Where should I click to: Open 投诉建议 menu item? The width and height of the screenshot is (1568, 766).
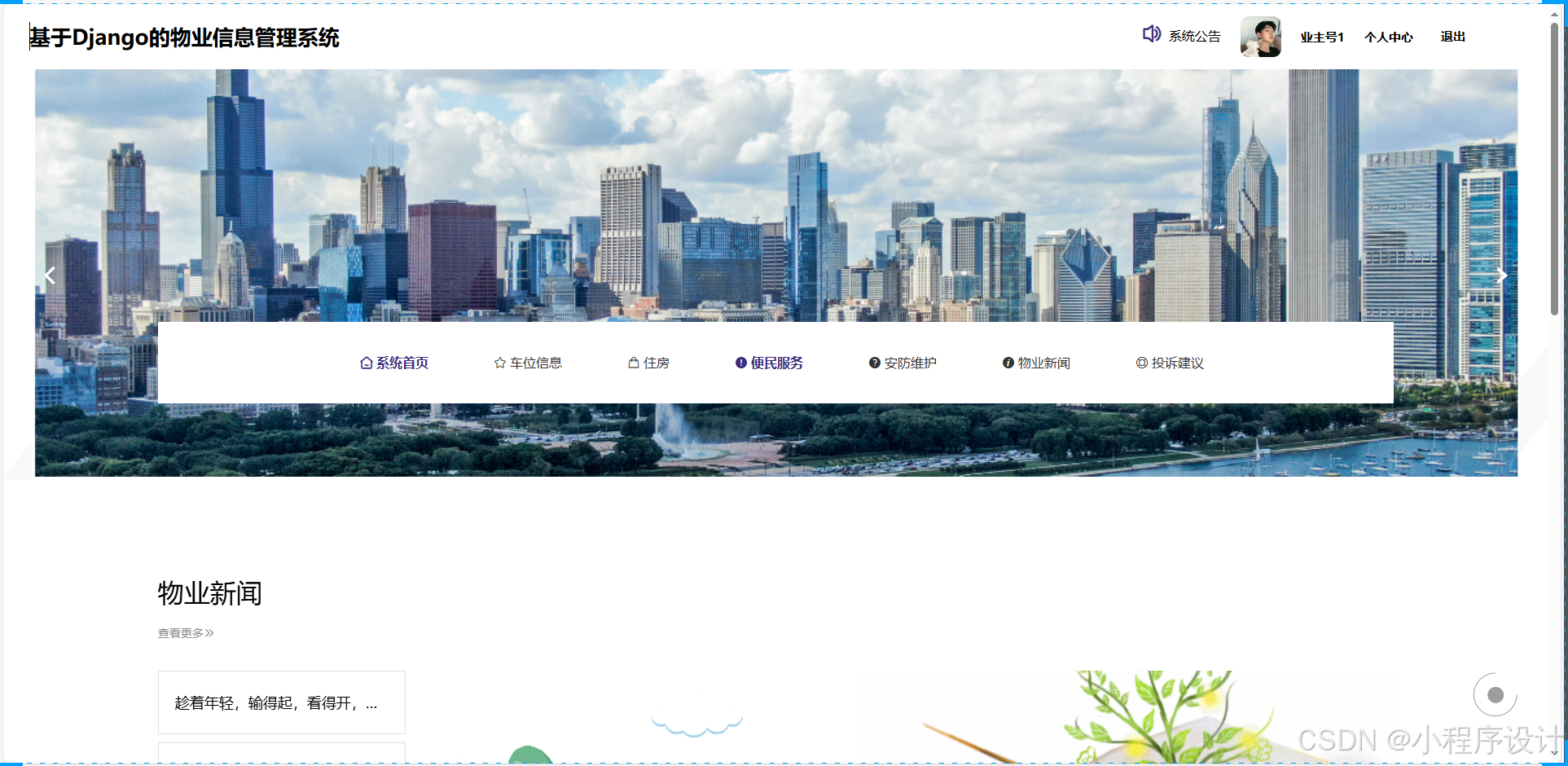[1178, 363]
